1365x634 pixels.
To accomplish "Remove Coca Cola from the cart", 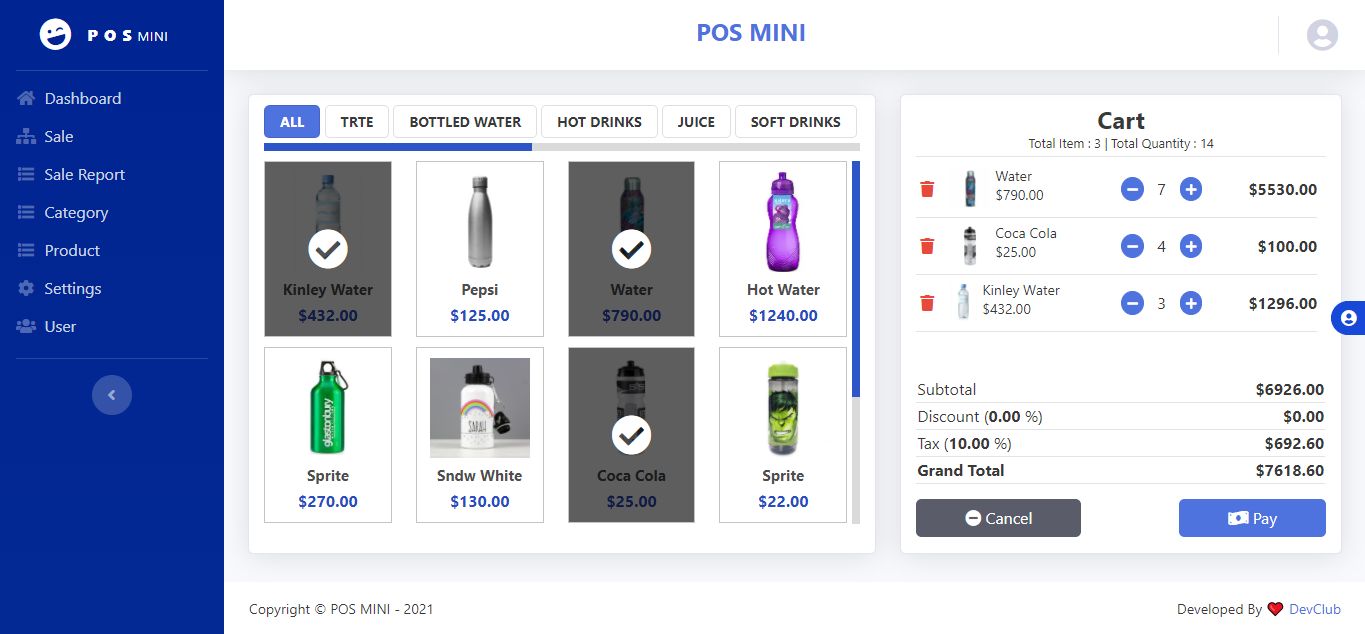I will click(927, 246).
